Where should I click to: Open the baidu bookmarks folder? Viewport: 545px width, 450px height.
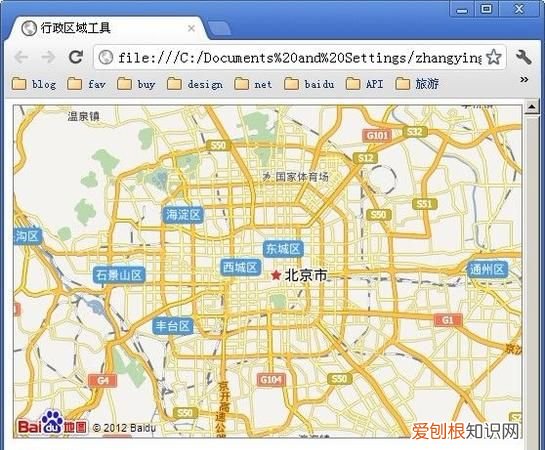coord(309,84)
